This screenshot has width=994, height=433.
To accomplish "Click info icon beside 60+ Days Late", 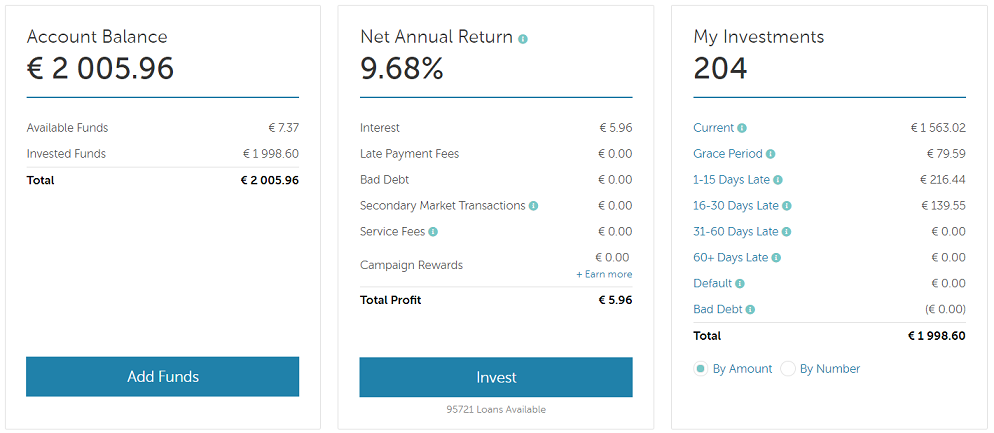I will coord(777,258).
